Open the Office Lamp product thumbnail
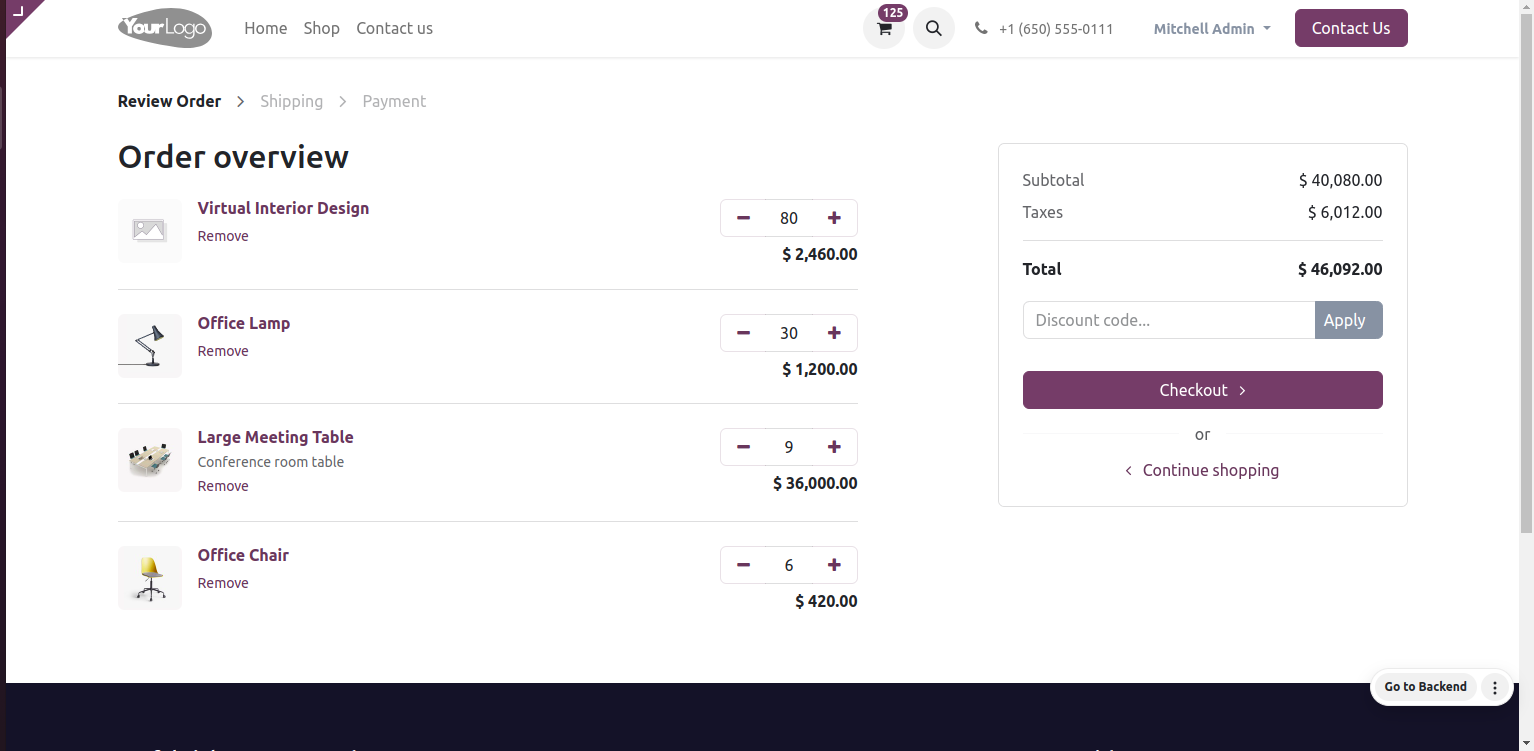 pos(150,346)
